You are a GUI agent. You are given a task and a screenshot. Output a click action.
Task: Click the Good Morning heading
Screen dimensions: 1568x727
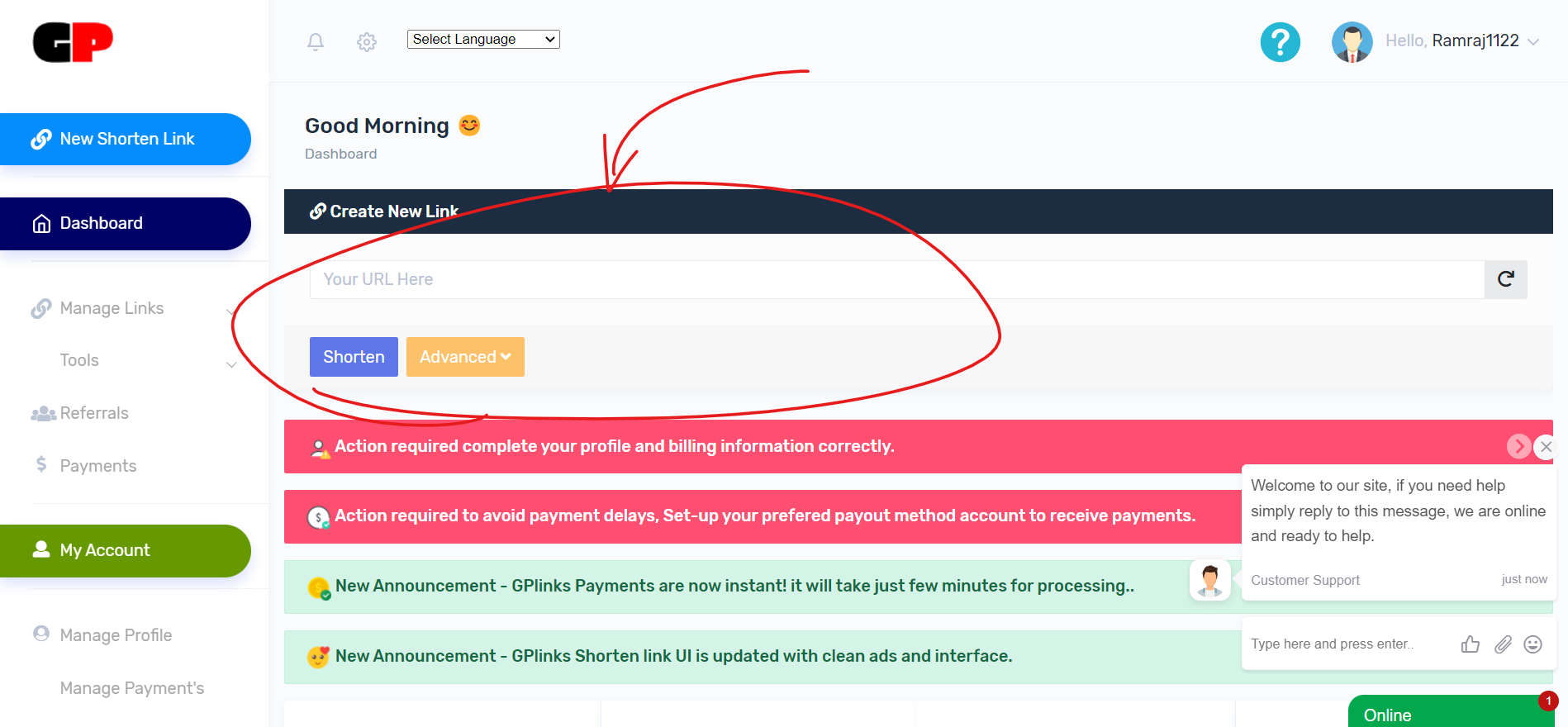tap(377, 126)
